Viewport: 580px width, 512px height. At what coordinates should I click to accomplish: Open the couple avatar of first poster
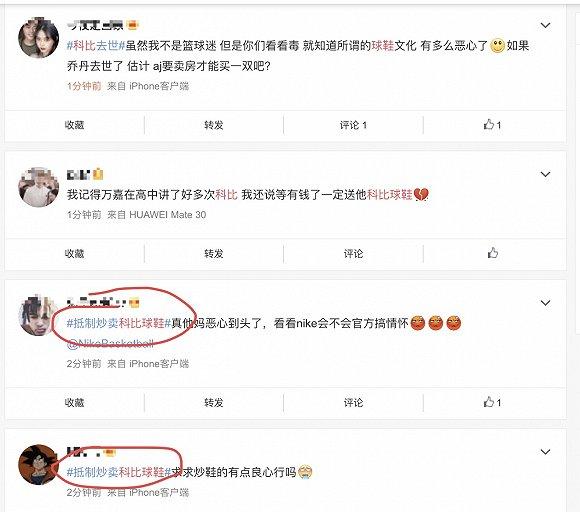(x=38, y=38)
